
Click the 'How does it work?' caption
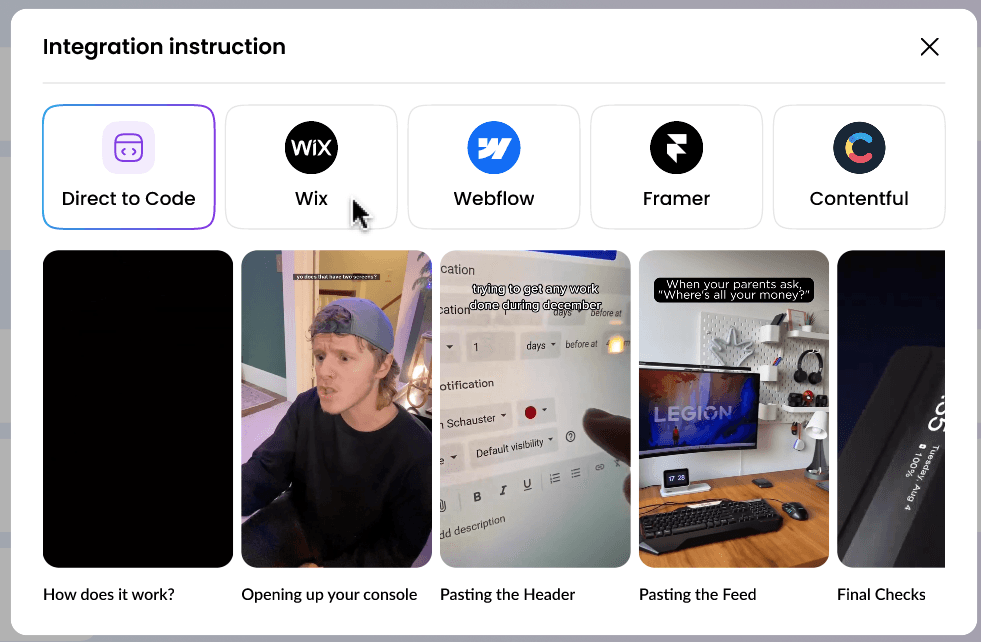[x=109, y=594]
